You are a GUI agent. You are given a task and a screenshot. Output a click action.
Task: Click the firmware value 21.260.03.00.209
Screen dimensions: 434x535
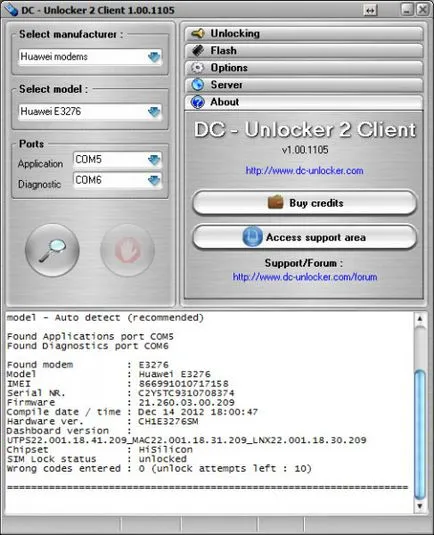(186, 403)
